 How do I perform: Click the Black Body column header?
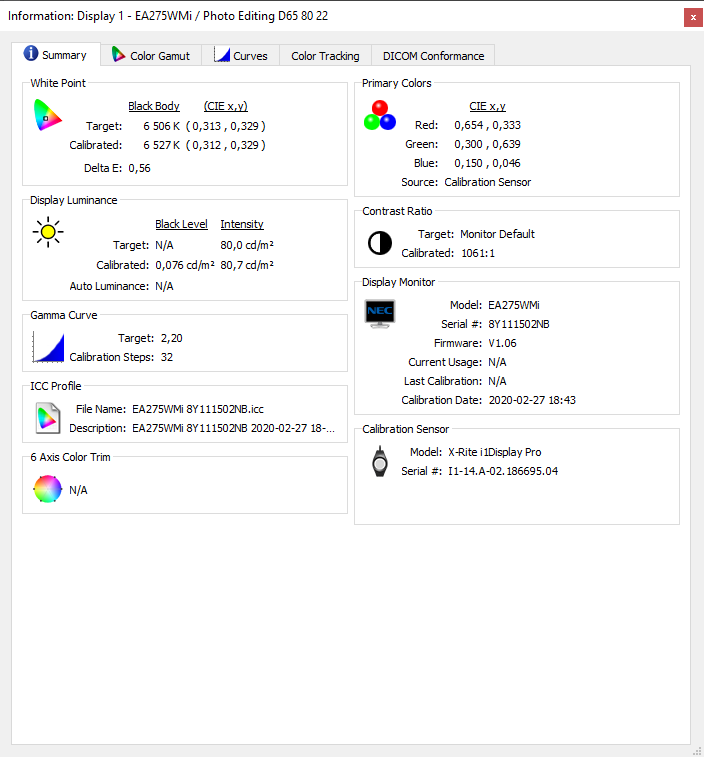pos(154,106)
